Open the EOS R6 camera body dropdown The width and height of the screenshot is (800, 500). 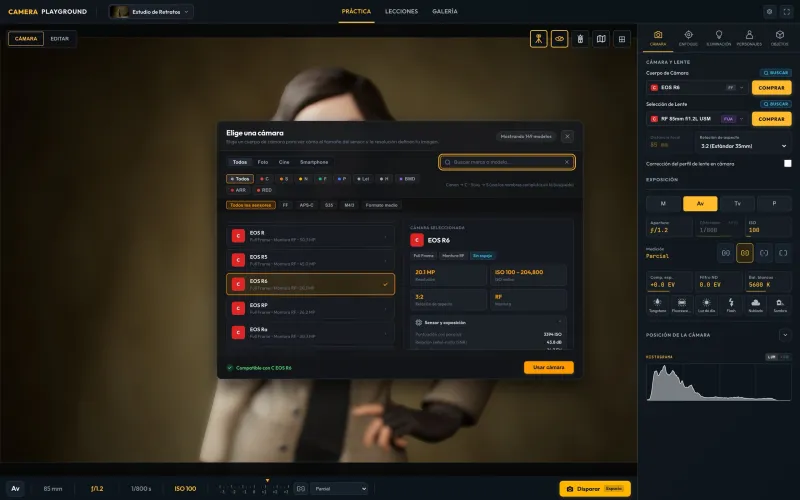(697, 88)
